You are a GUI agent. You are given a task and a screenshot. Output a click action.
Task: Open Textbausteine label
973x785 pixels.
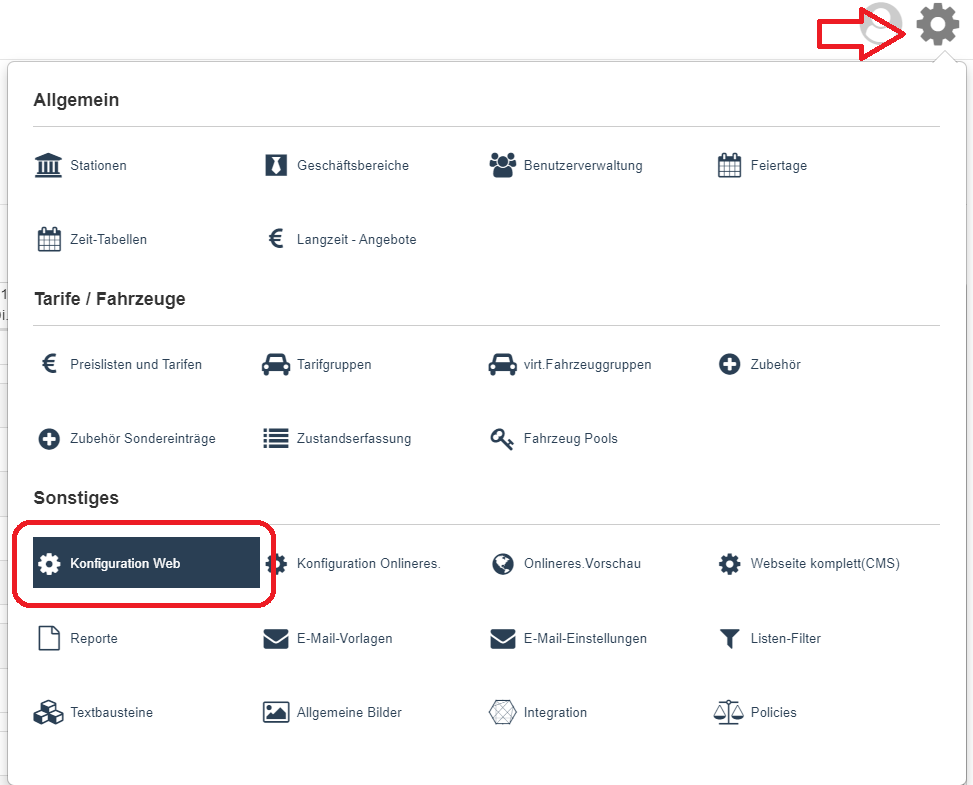[111, 712]
